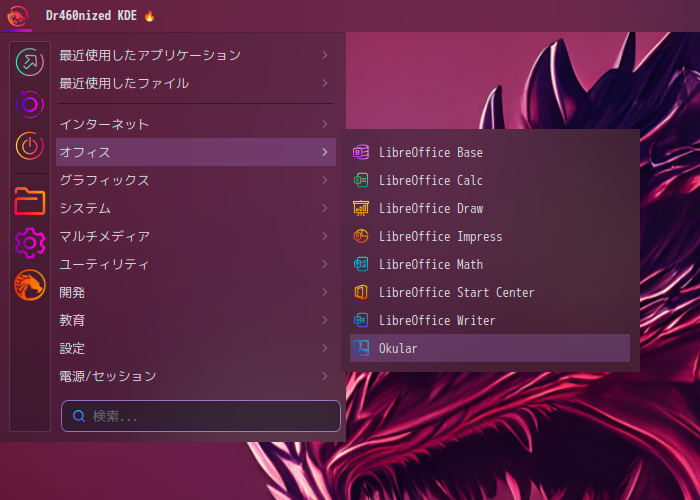Open the 設定 menu category
Image resolution: width=700 pixels, height=500 pixels.
pyautogui.click(x=196, y=348)
